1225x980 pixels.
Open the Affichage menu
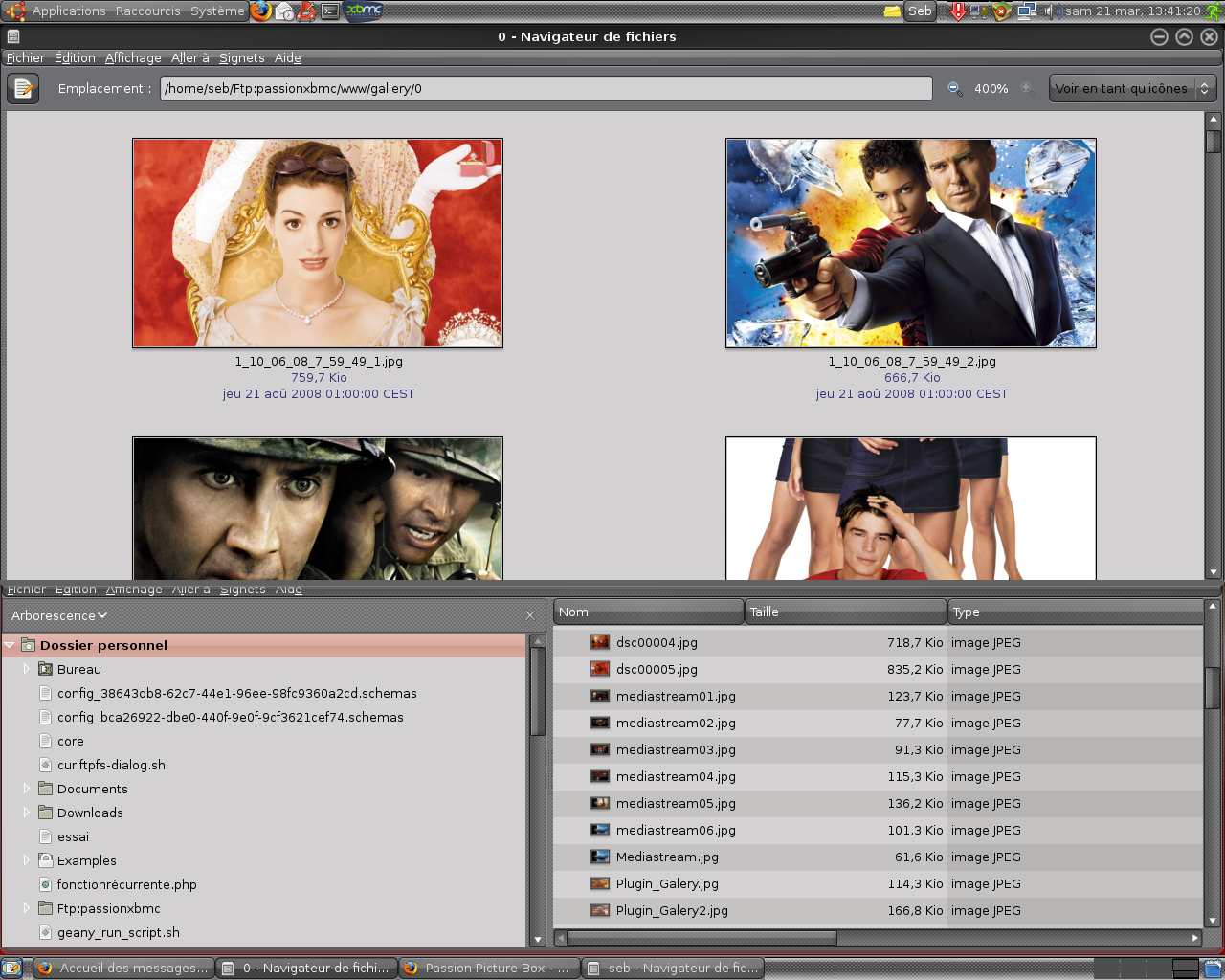[133, 57]
